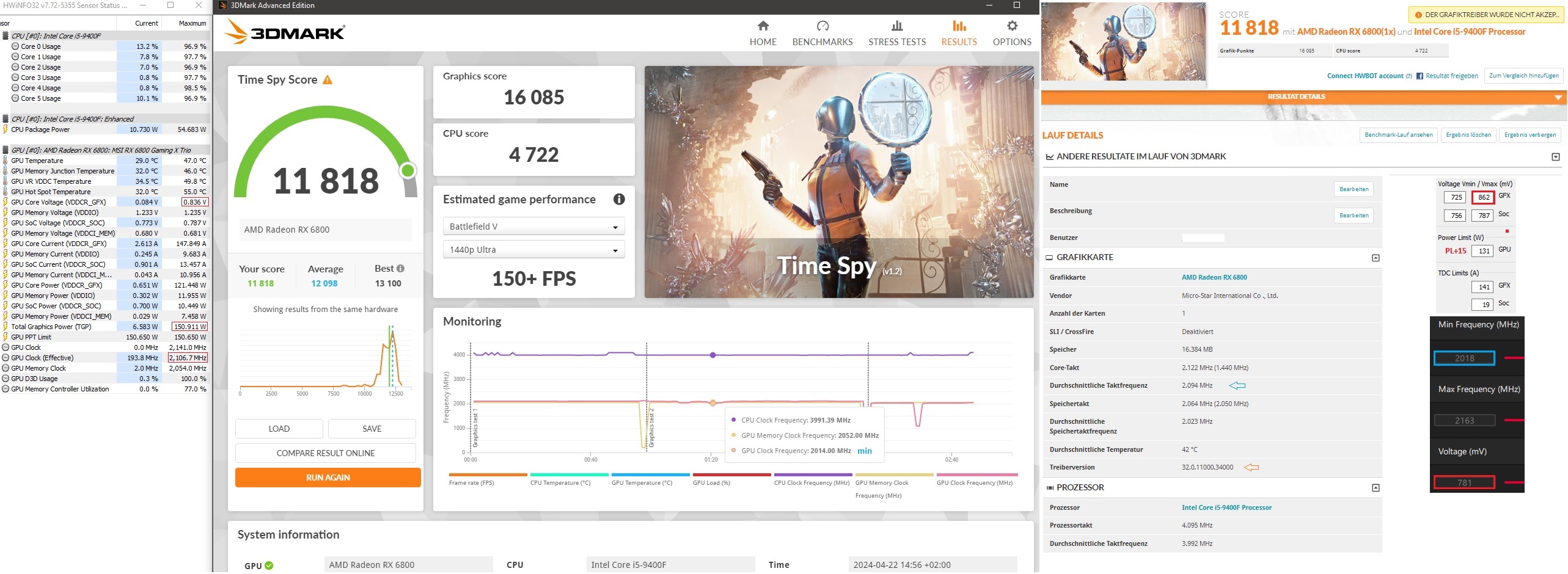
Task: Open the STRESS TESTS chart icon
Action: [x=896, y=26]
